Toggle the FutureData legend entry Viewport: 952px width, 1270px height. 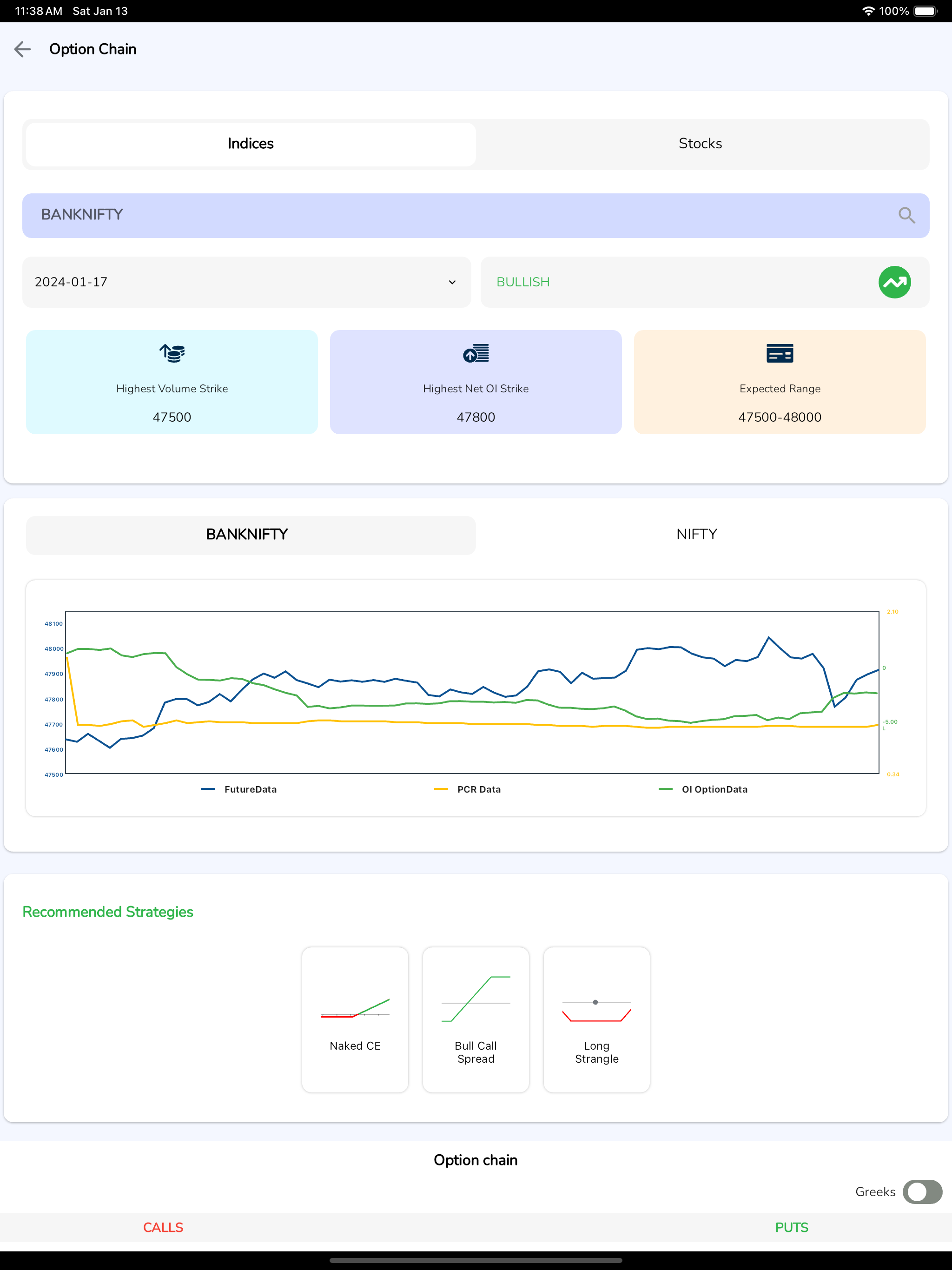[239, 789]
